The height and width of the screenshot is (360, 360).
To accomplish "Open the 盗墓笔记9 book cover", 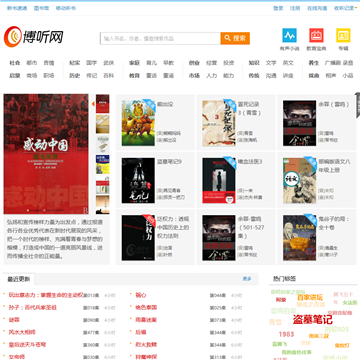I will click(x=138, y=180).
